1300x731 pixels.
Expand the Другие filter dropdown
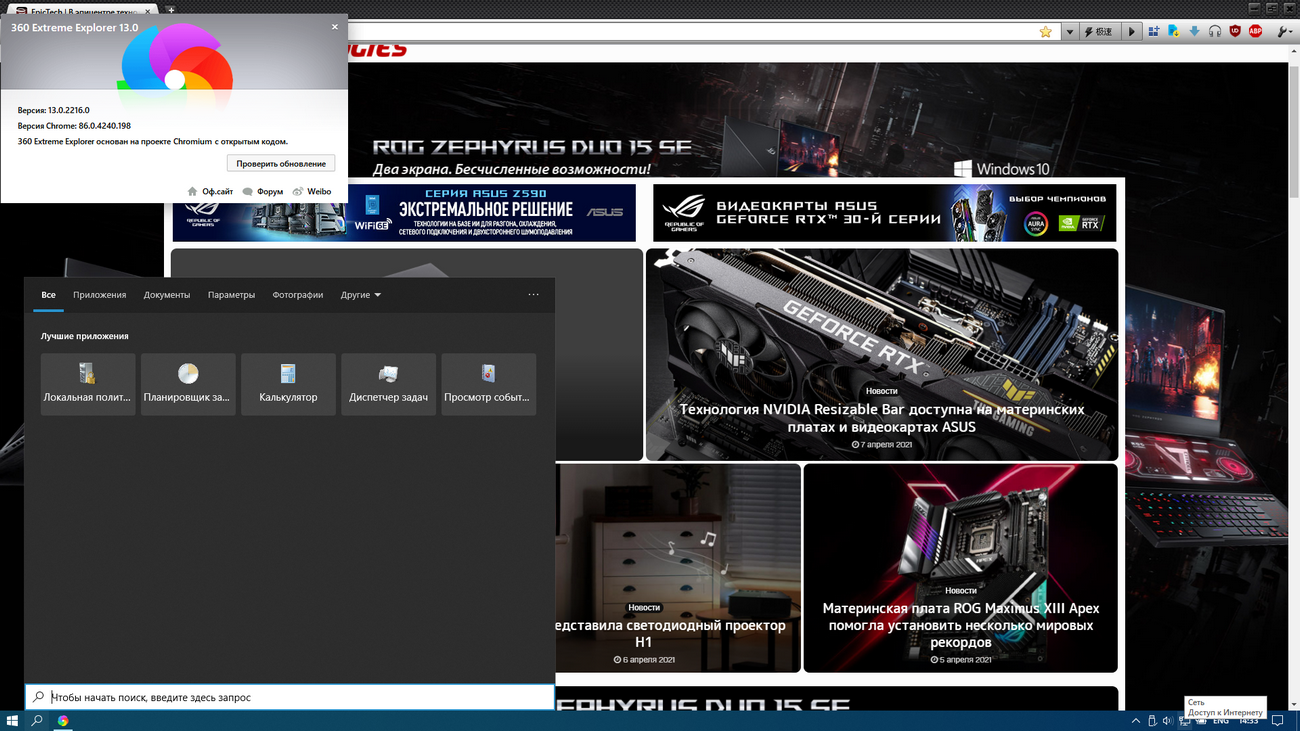coord(360,295)
